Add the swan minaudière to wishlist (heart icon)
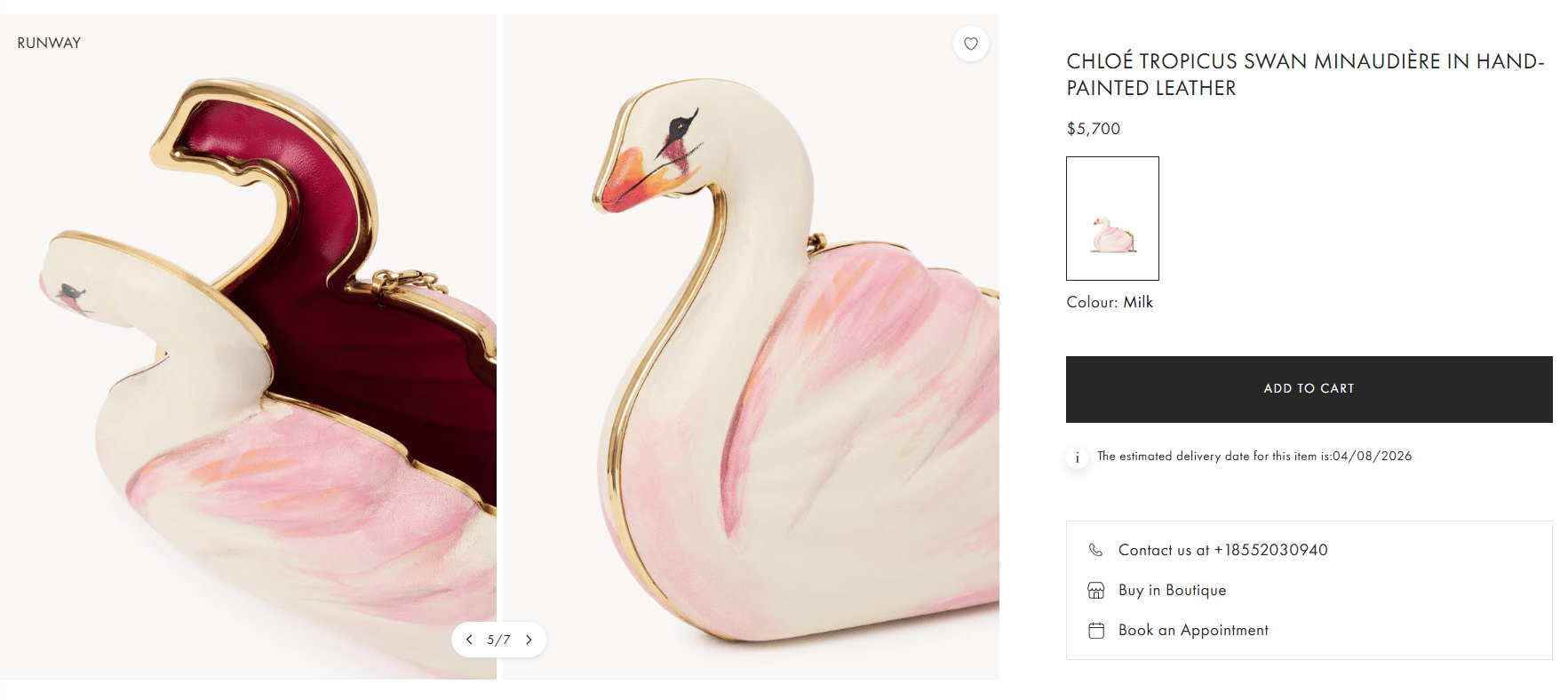This screenshot has width=1568, height=700. coord(970,44)
